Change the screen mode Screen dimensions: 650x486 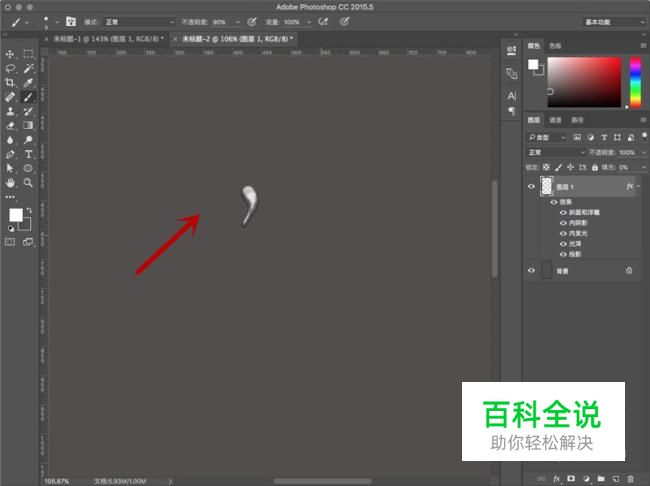pyautogui.click(x=28, y=242)
